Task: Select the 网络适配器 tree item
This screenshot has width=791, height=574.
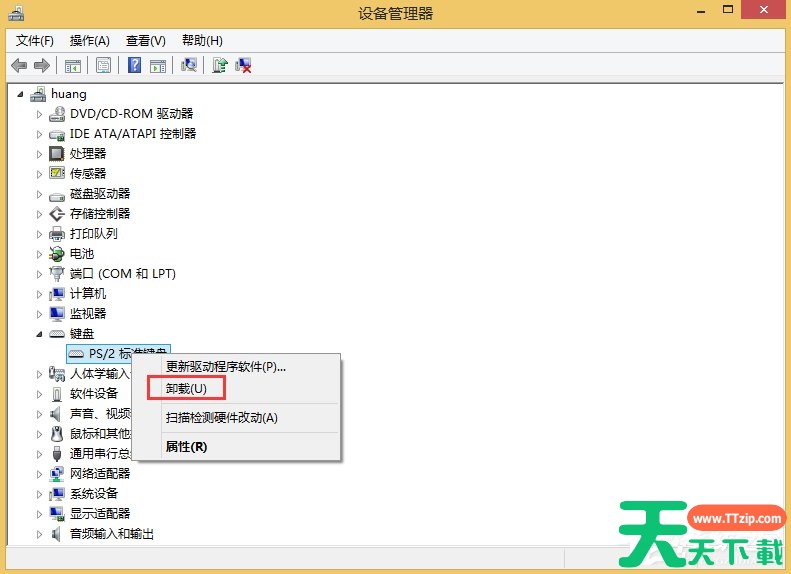Action: tap(100, 474)
